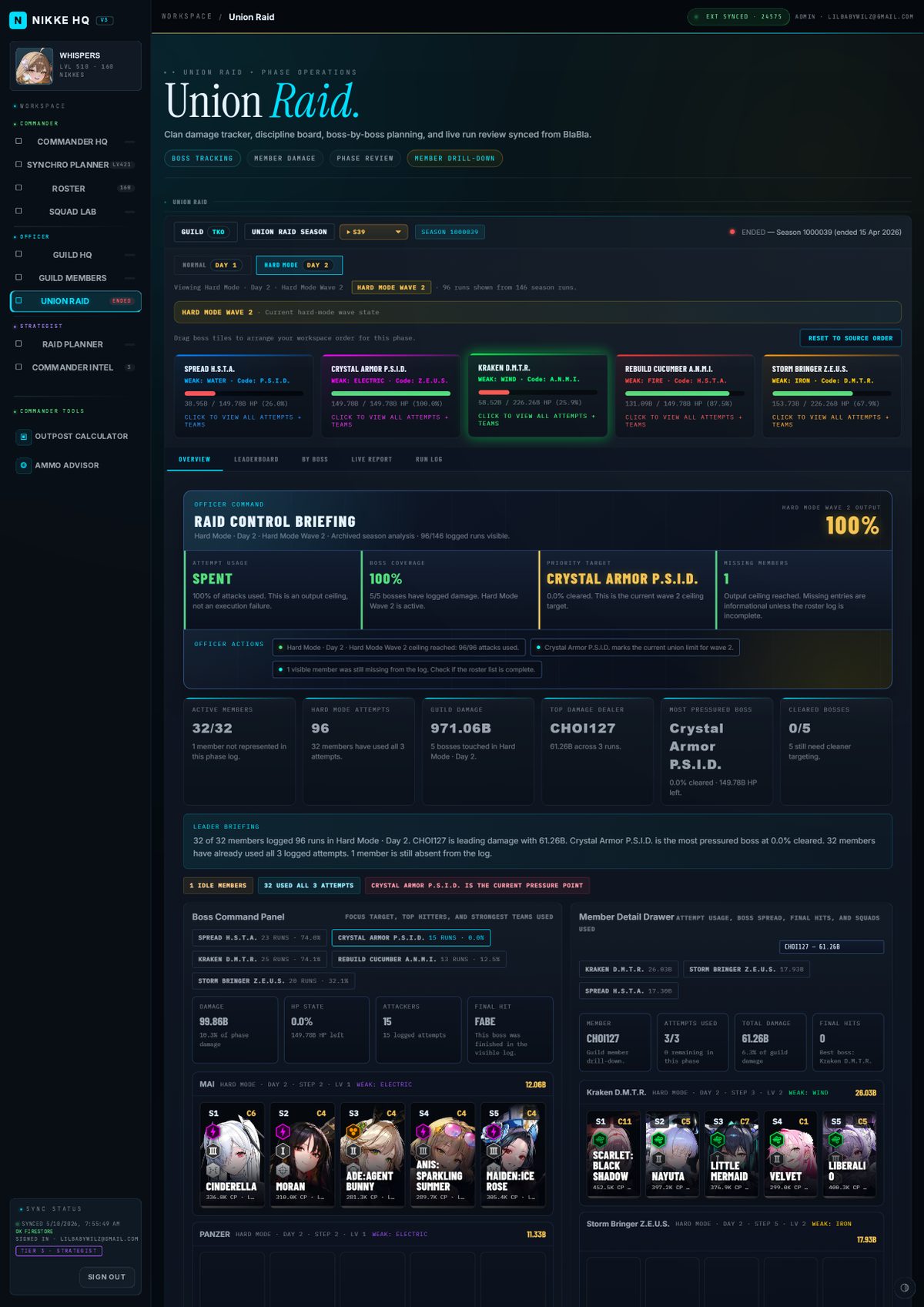The width and height of the screenshot is (924, 1307).
Task: Open the Whispers profile avatar
Action: click(34, 66)
